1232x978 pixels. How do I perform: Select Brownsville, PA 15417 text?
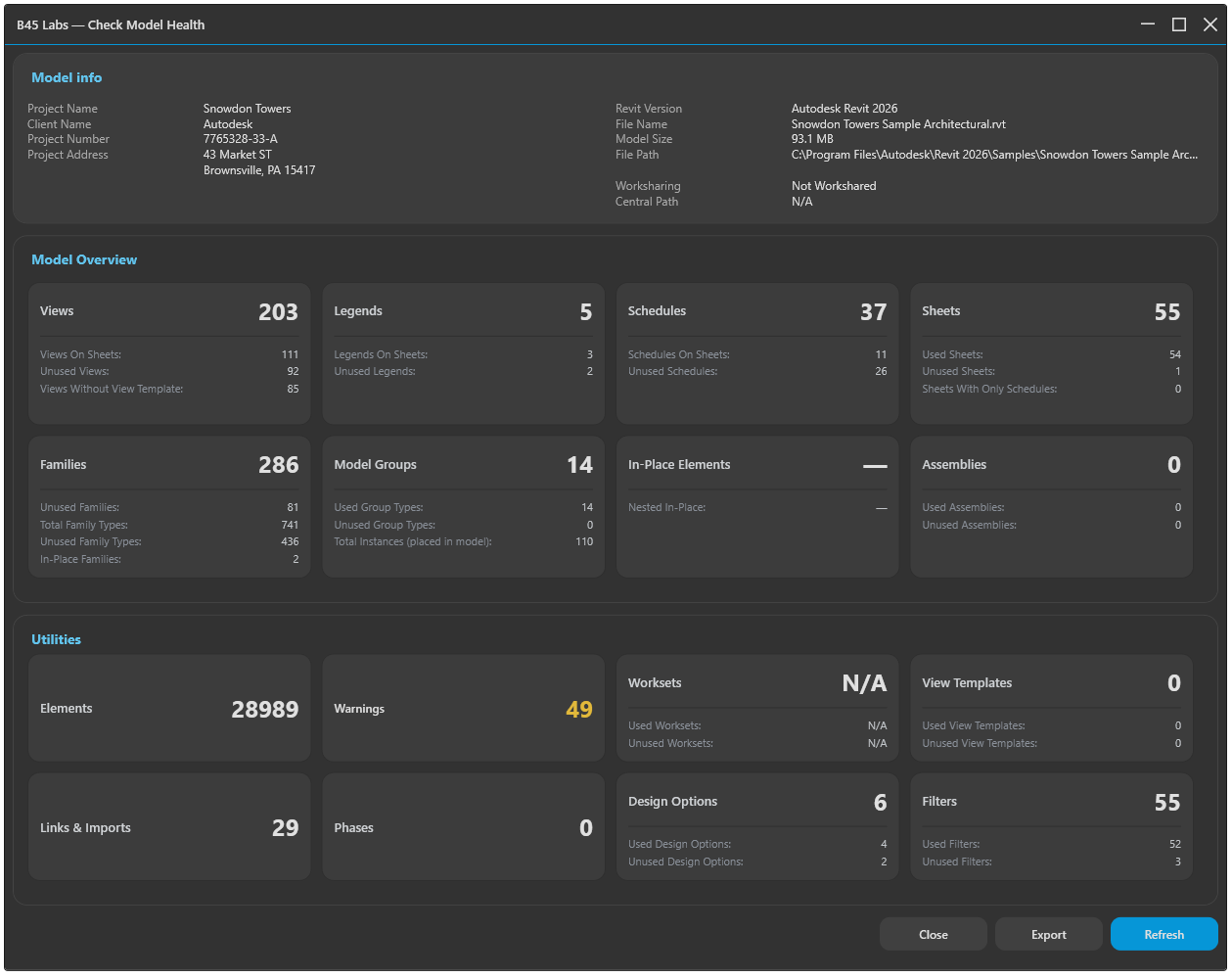pos(259,170)
